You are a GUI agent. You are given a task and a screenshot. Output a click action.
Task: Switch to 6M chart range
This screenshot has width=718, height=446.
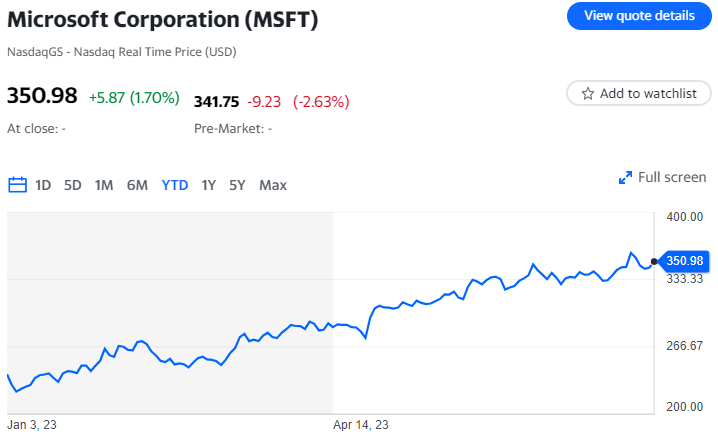coord(137,185)
